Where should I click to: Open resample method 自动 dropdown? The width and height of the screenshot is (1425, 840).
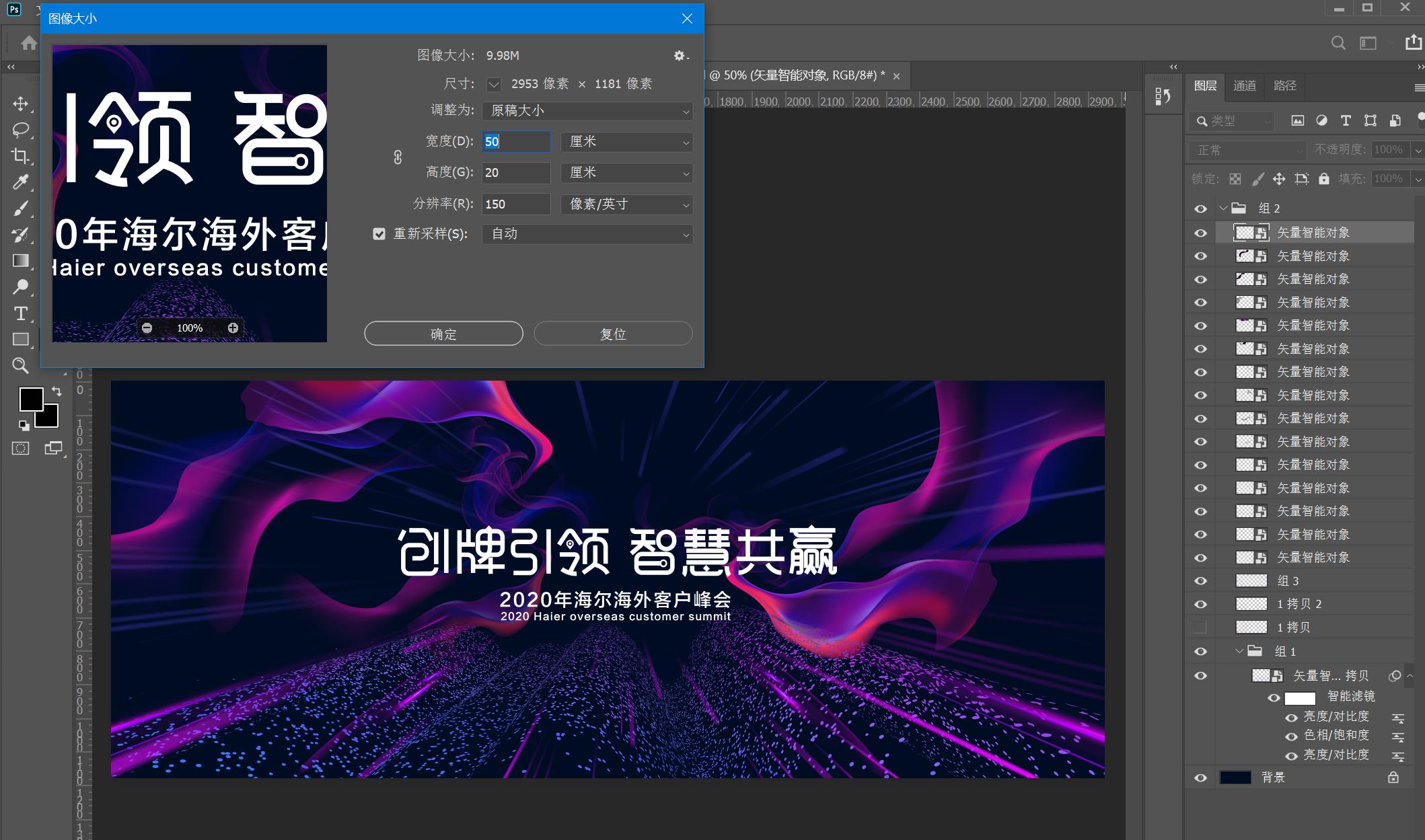587,234
